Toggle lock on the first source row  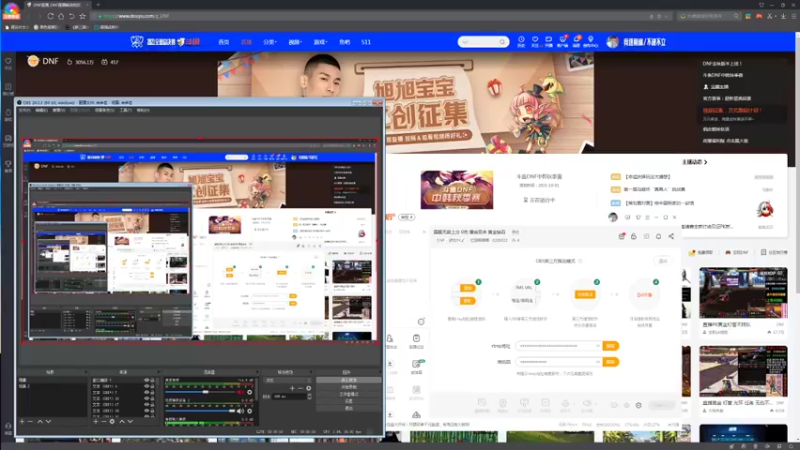[x=152, y=380]
